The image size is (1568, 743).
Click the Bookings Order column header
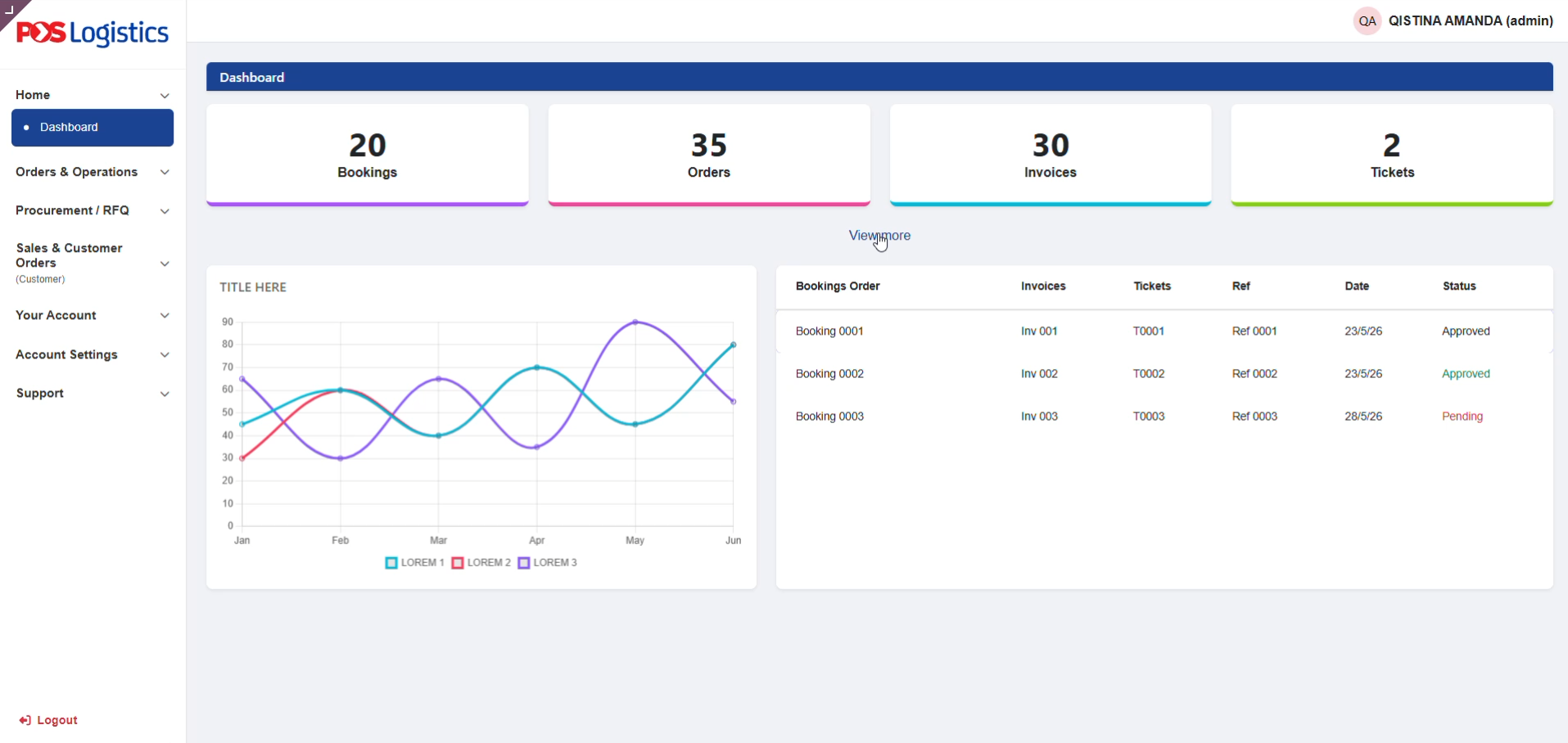(838, 286)
